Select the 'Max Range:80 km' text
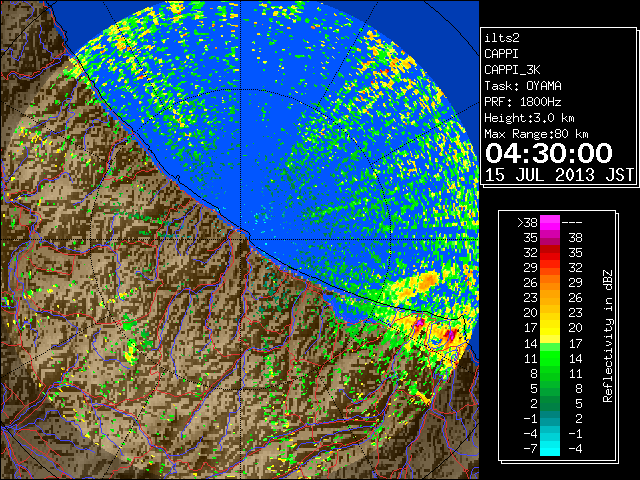 coord(536,134)
